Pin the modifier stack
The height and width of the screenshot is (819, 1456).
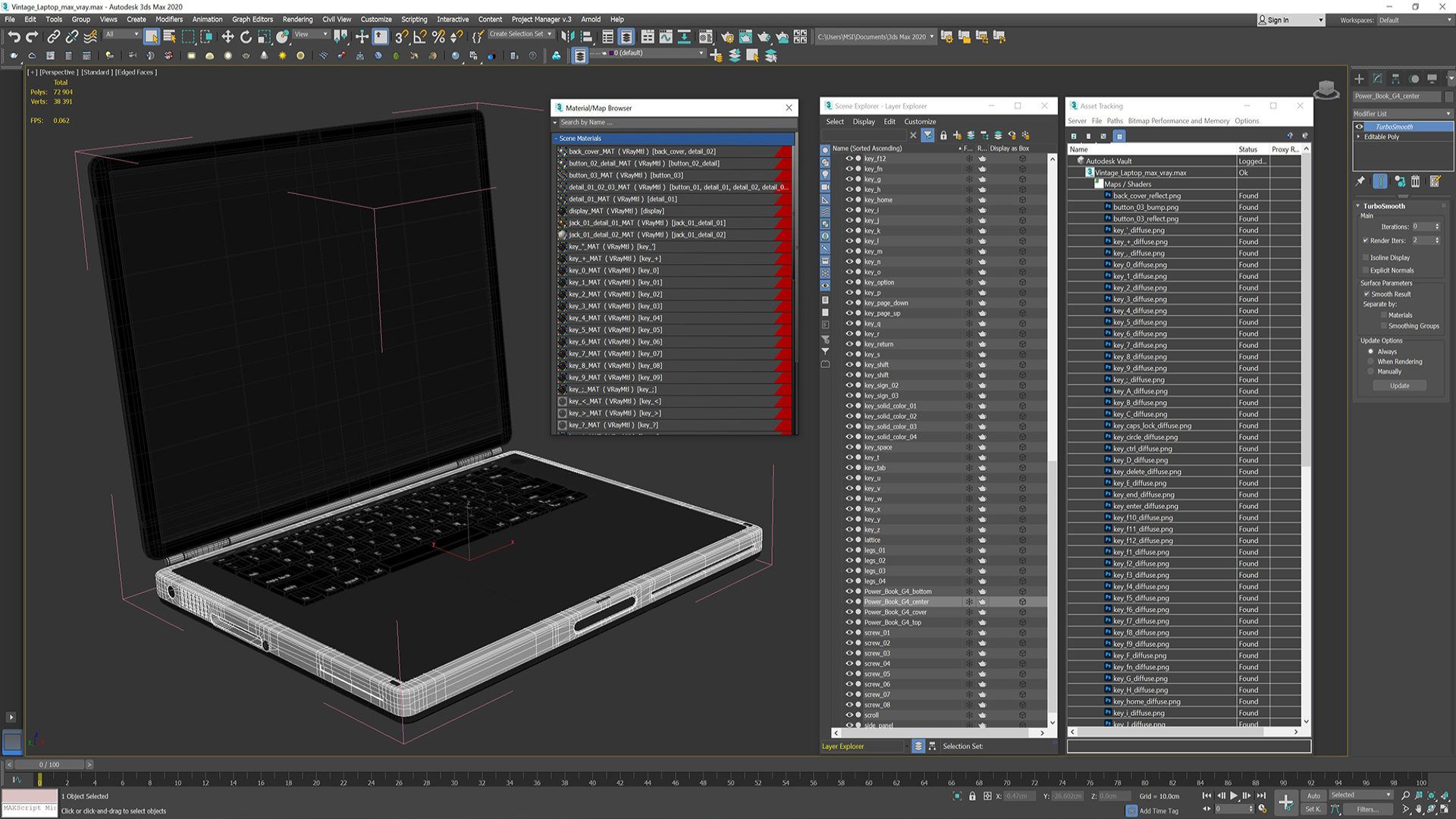(x=1360, y=181)
